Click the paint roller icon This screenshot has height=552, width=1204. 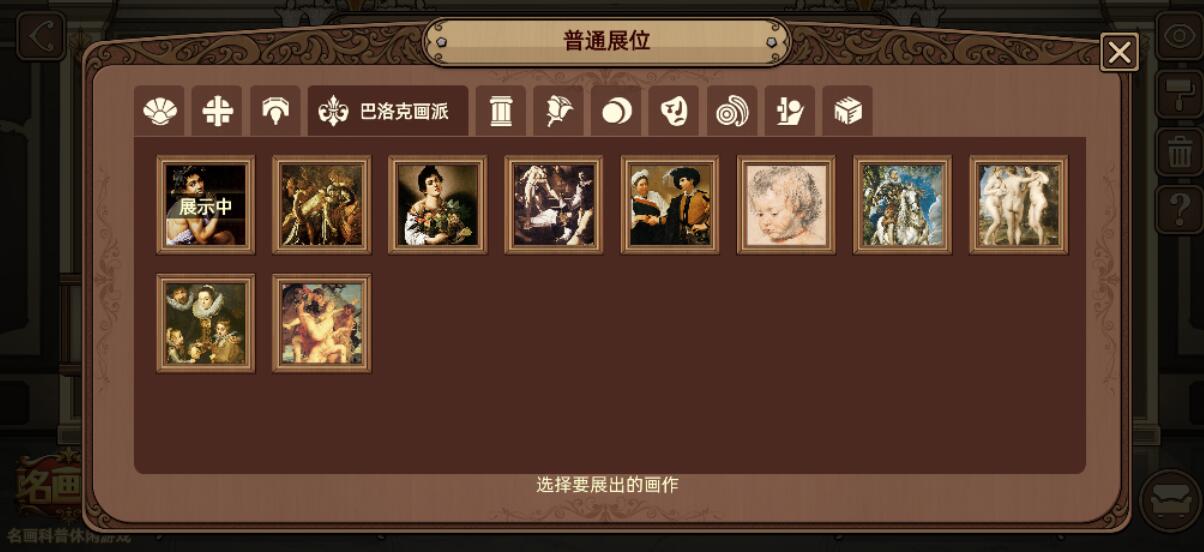tap(1179, 96)
